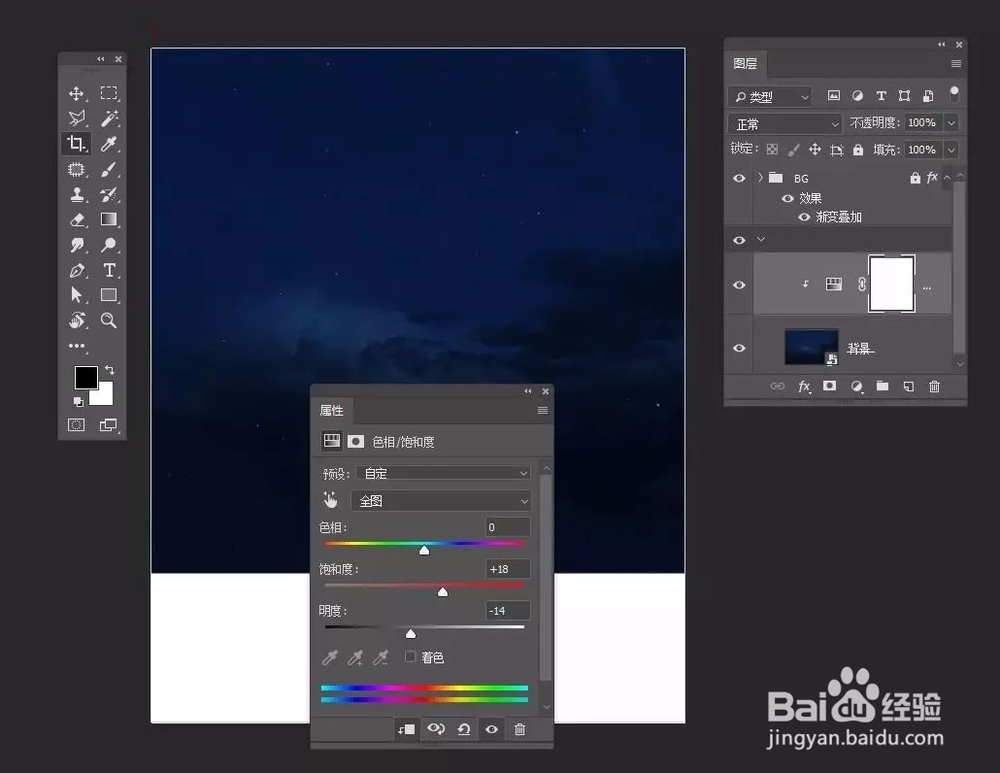Select the Crop tool in the toolbar
The image size is (1000, 773).
[x=75, y=143]
